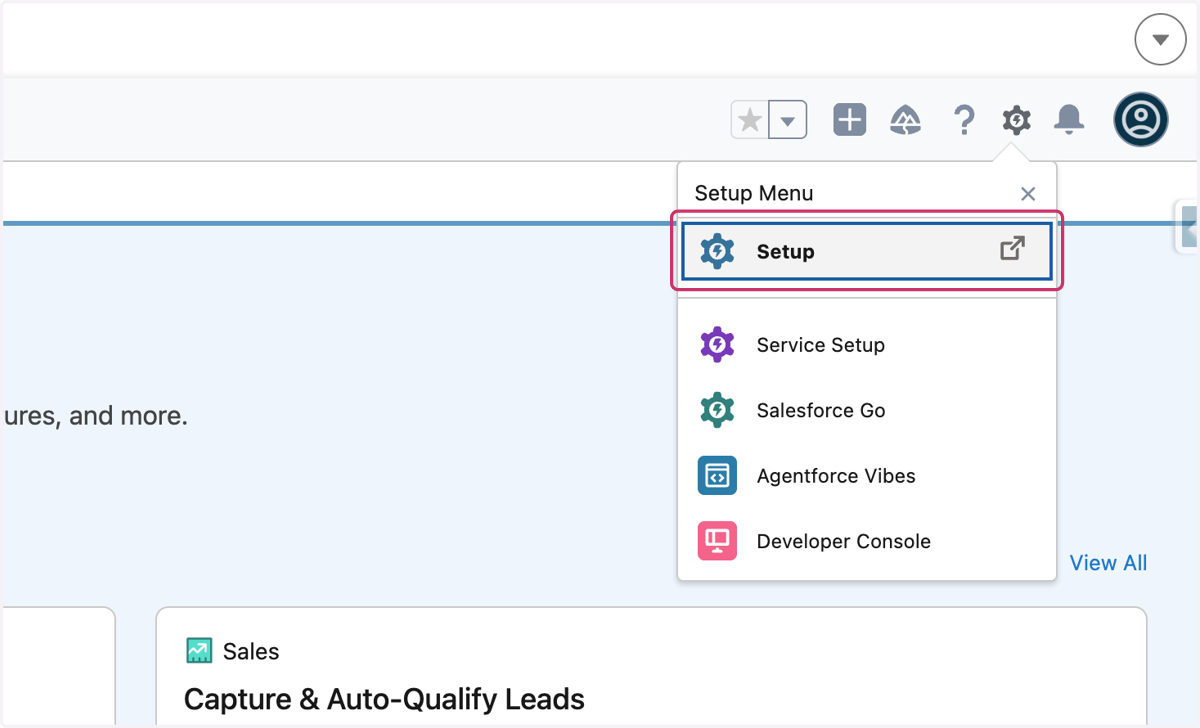Close the Setup Menu with X
The height and width of the screenshot is (728, 1200).
pyautogui.click(x=1028, y=194)
